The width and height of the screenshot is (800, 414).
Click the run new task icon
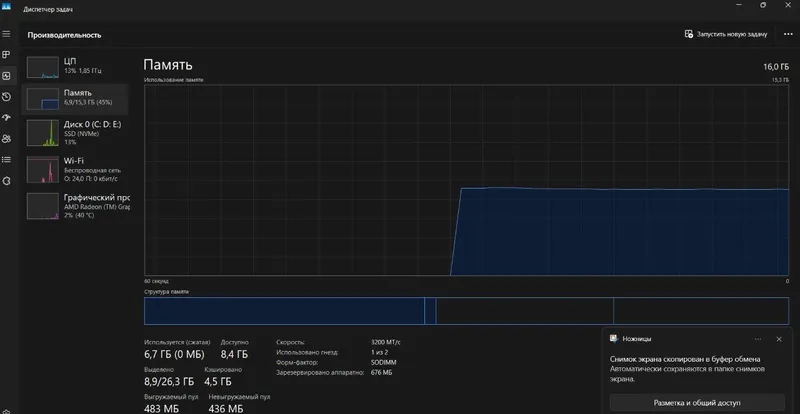click(x=689, y=34)
